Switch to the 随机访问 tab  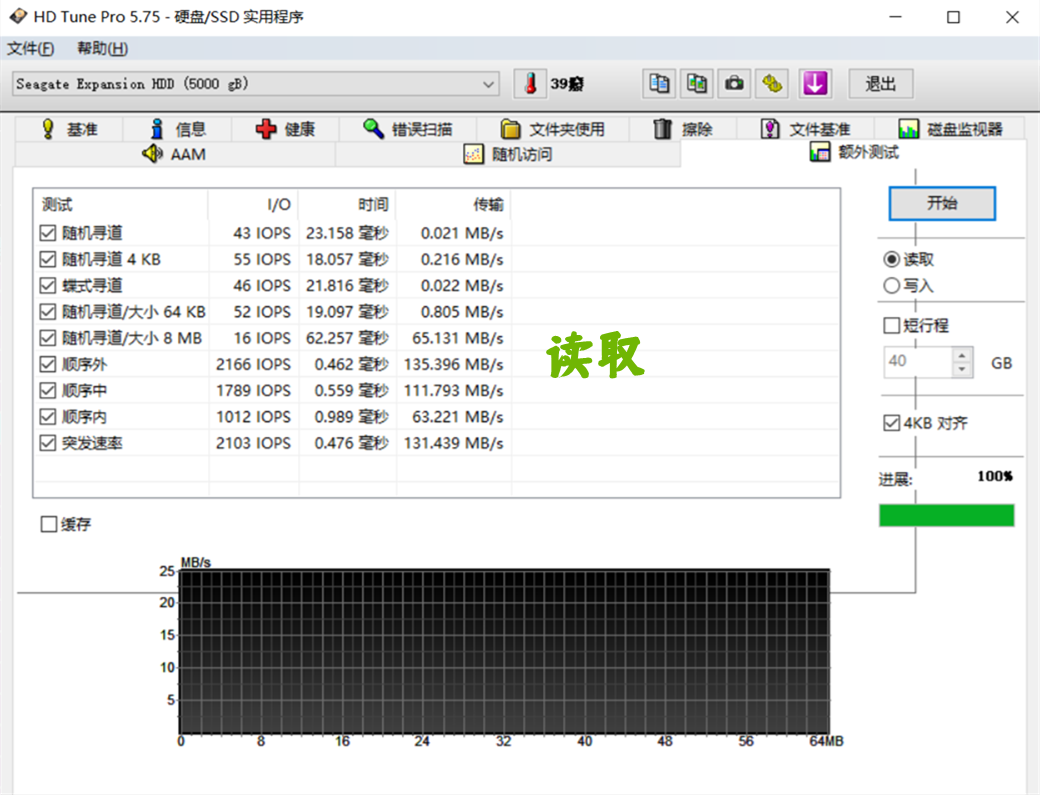coord(508,154)
